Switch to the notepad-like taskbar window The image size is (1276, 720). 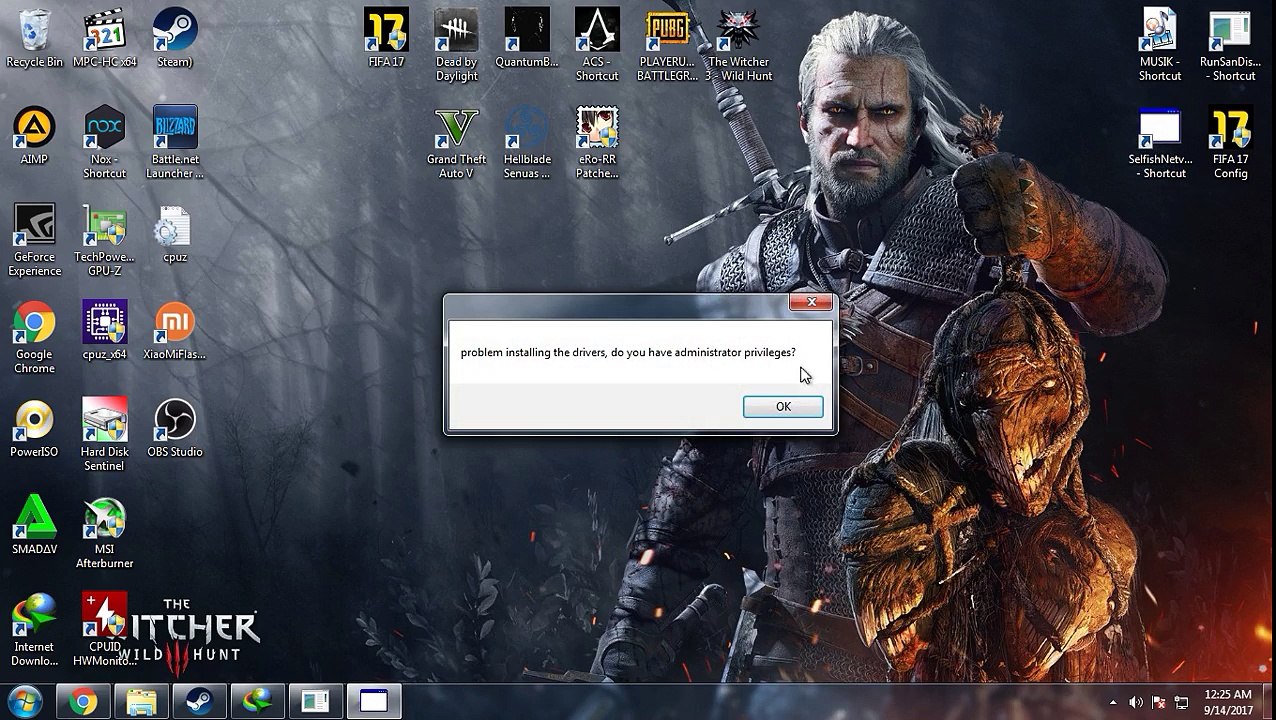(x=316, y=702)
